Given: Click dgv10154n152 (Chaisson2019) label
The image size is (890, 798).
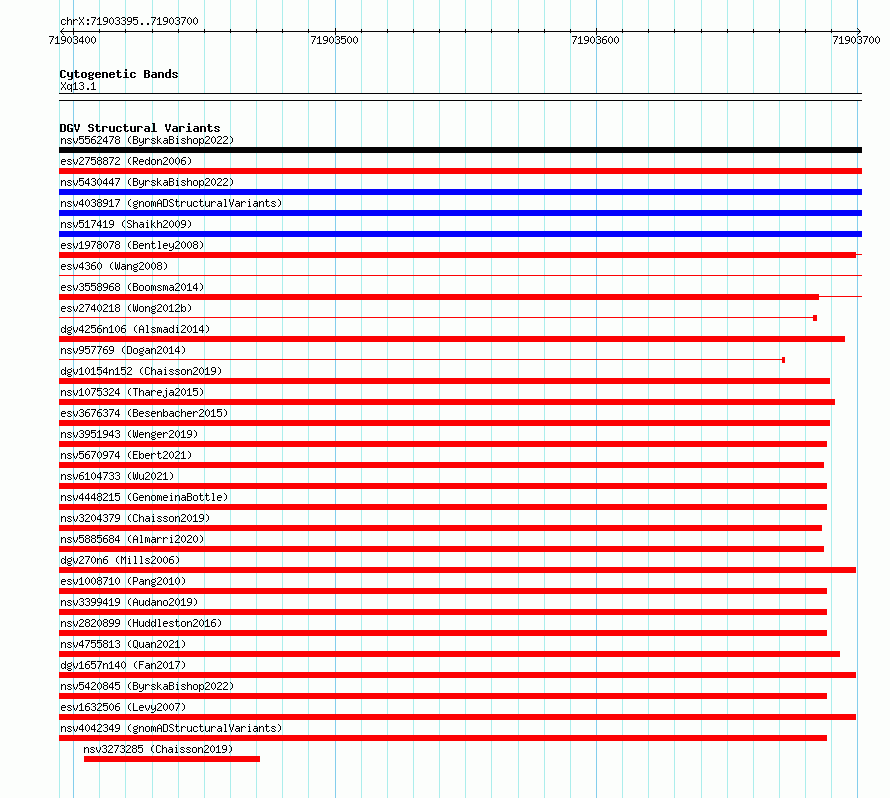Looking at the screenshot, I should (x=141, y=371).
